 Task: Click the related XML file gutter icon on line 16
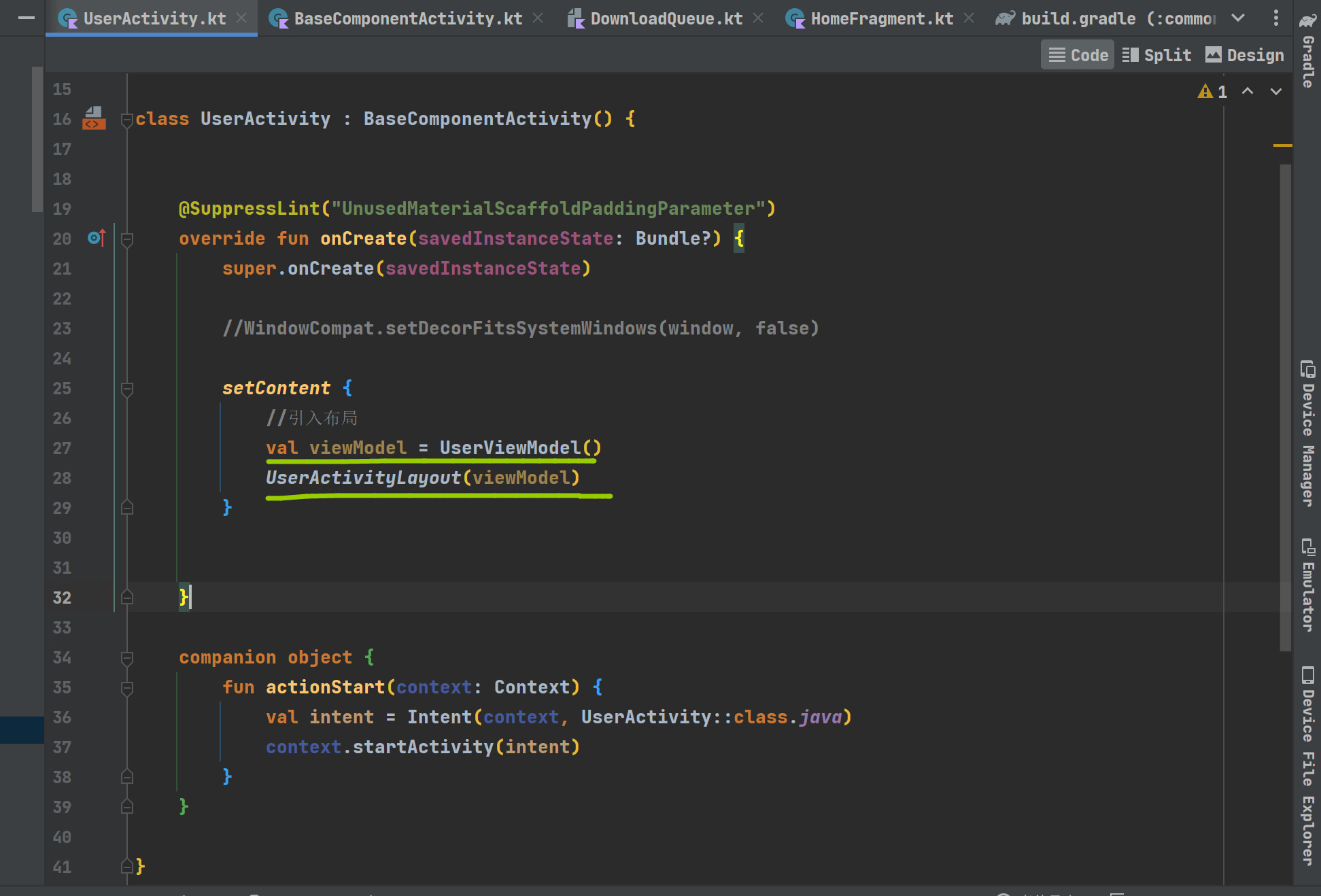point(94,118)
